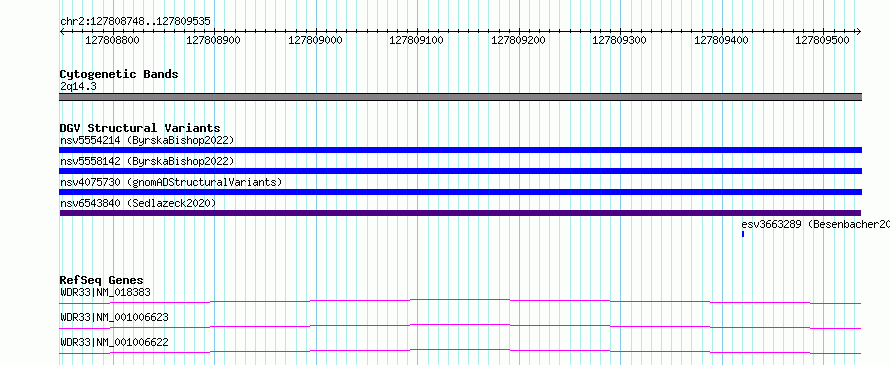Click the blue bar under nsv5554214
The width and height of the screenshot is (890, 365).
(x=460, y=150)
